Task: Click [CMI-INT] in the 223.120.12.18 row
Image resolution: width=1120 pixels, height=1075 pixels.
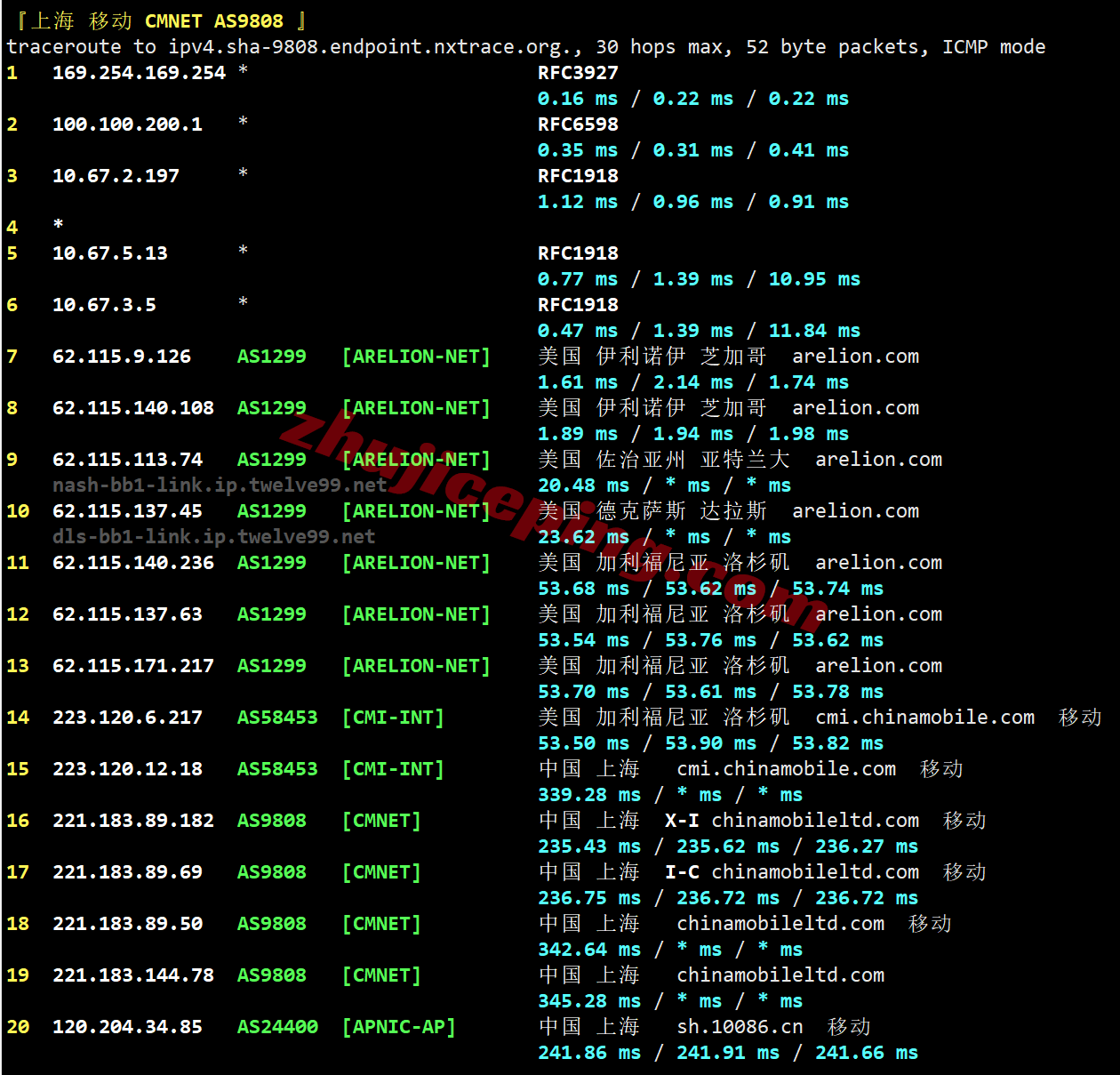Action: [393, 769]
